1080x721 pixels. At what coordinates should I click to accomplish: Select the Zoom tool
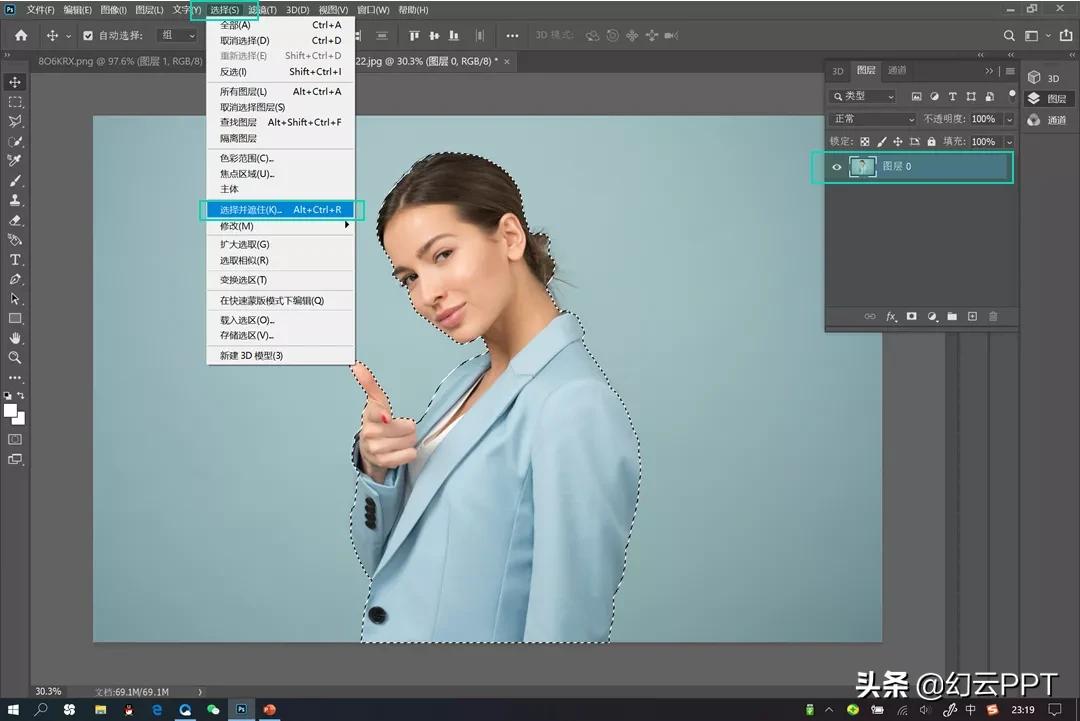14,357
